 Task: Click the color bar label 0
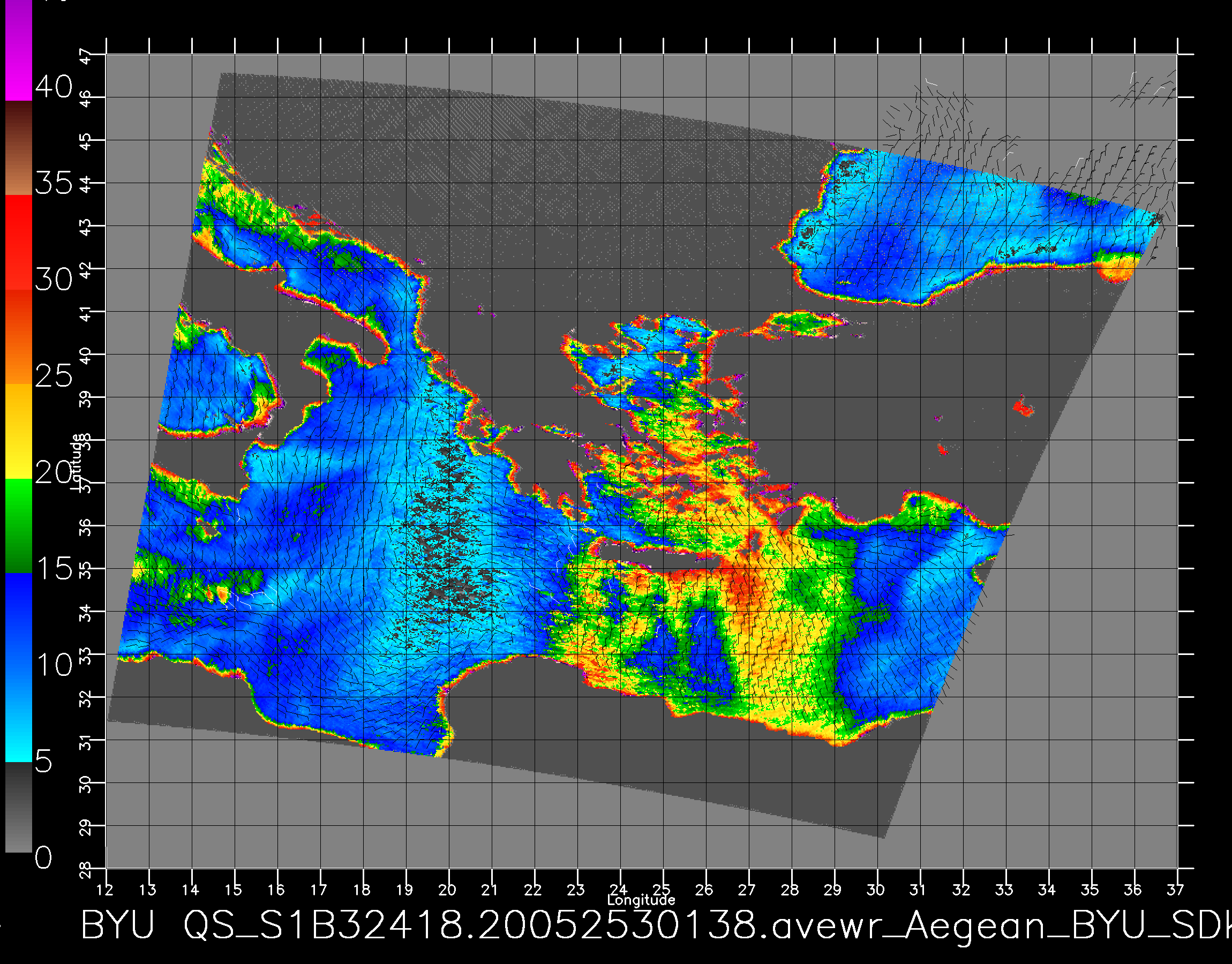pyautogui.click(x=43, y=858)
